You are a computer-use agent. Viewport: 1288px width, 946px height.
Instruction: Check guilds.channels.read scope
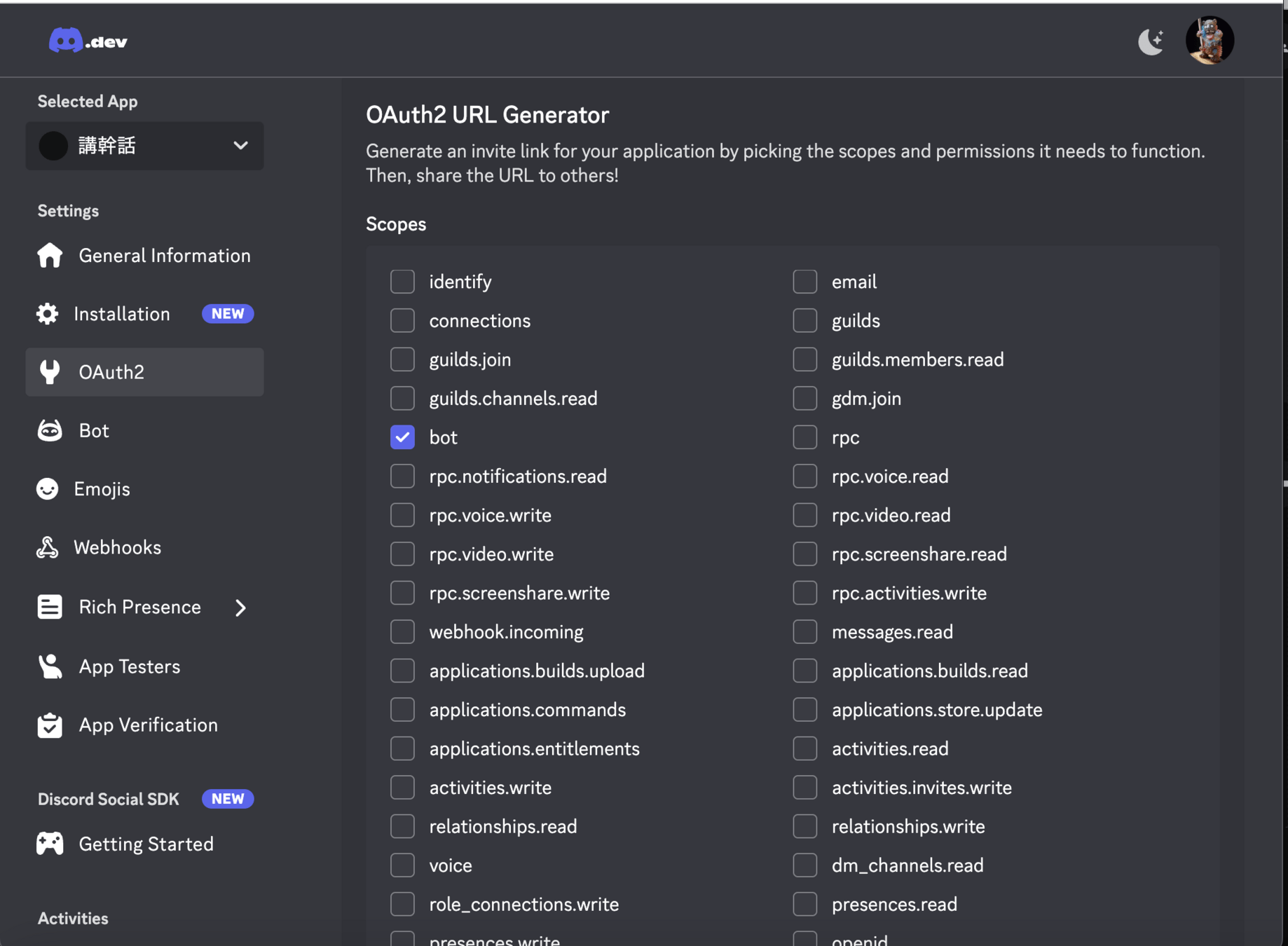402,398
